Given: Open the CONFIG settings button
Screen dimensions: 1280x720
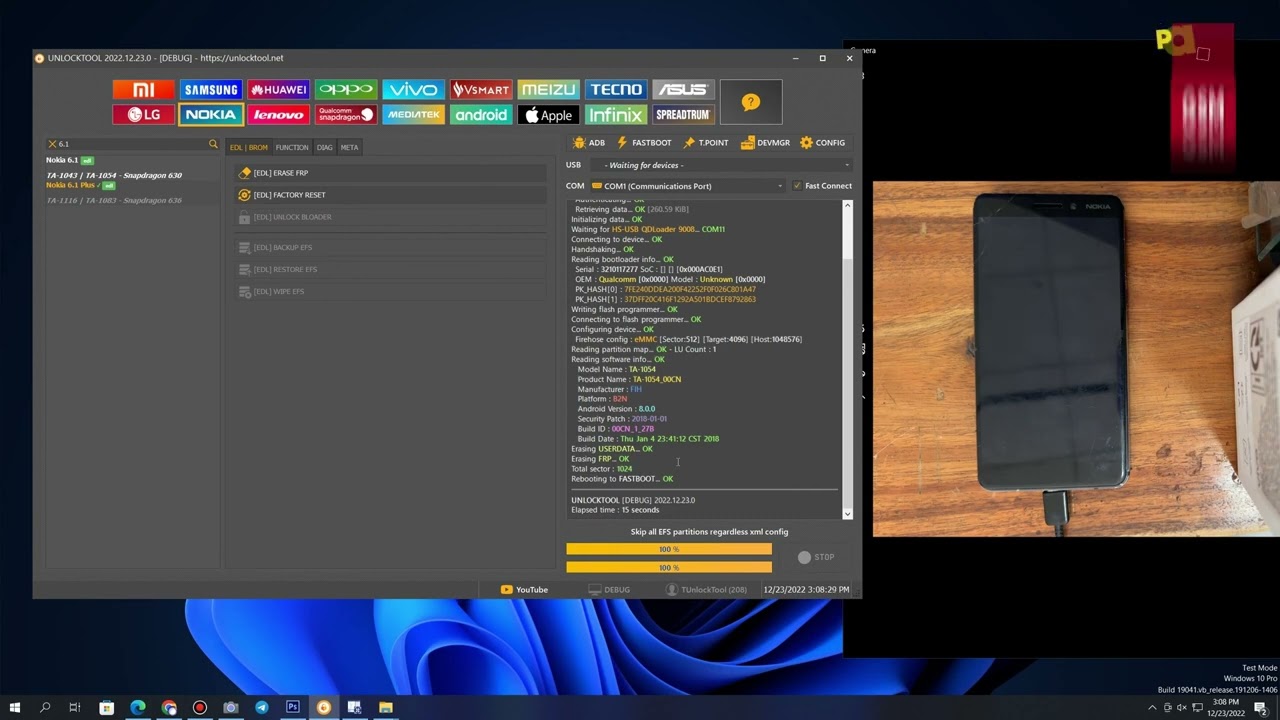Looking at the screenshot, I should click(823, 143).
